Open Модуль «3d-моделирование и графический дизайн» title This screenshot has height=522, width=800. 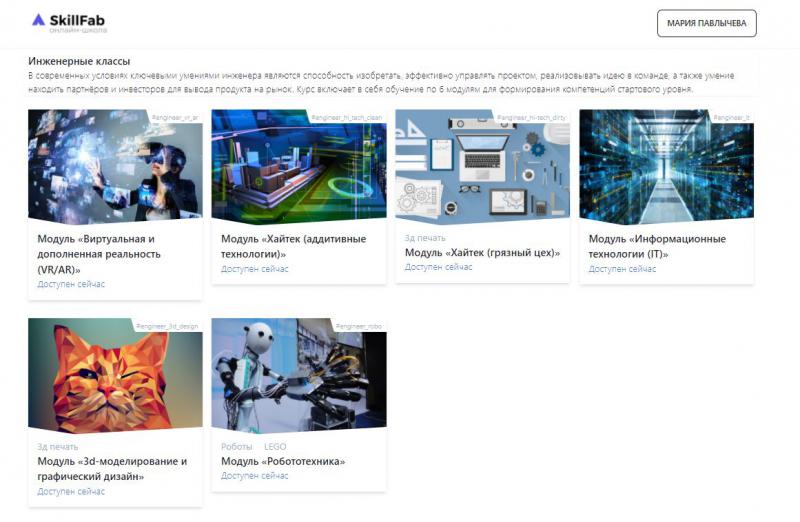pos(112,469)
